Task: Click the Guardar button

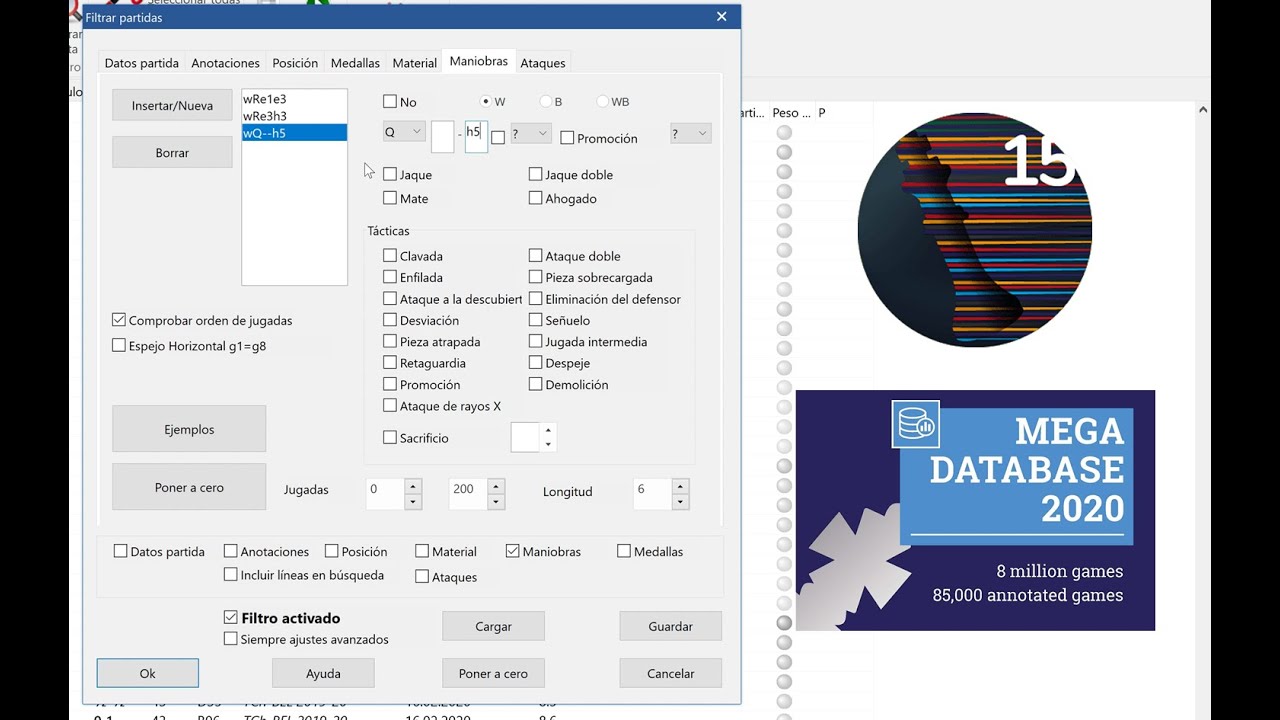Action: click(x=670, y=626)
